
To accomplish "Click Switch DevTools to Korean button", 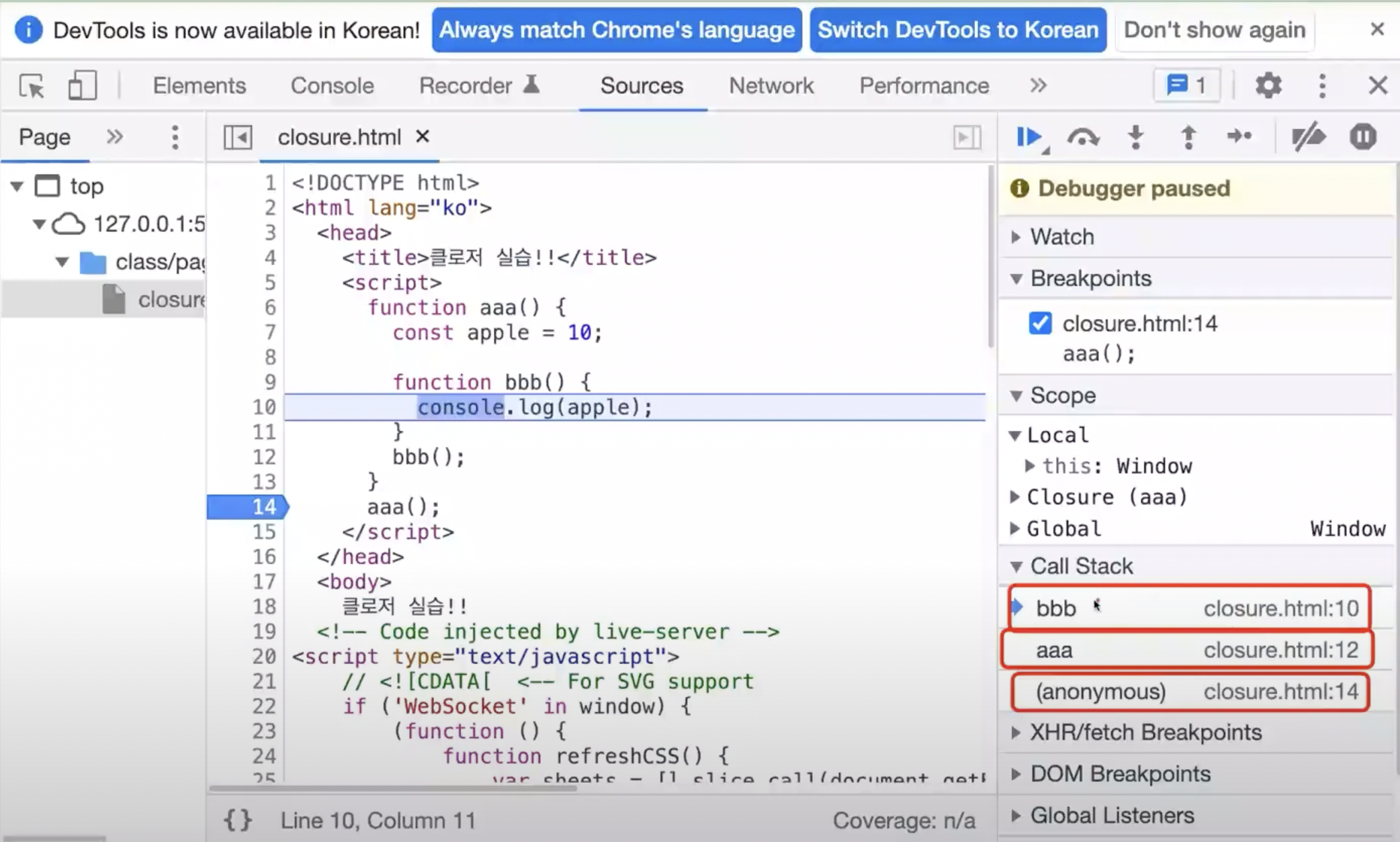I will 958,30.
